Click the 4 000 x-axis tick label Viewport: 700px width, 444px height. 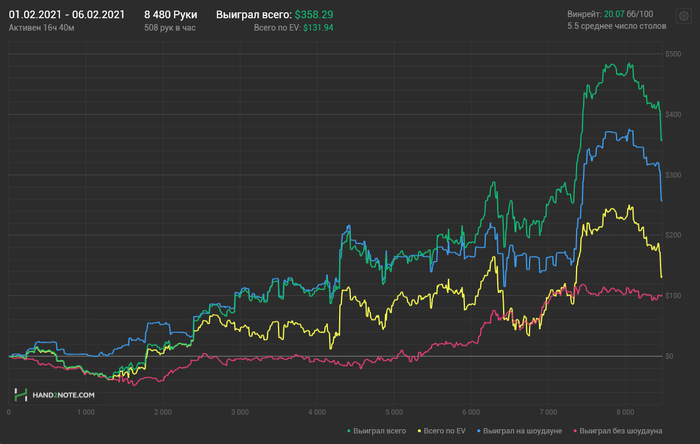click(316, 411)
